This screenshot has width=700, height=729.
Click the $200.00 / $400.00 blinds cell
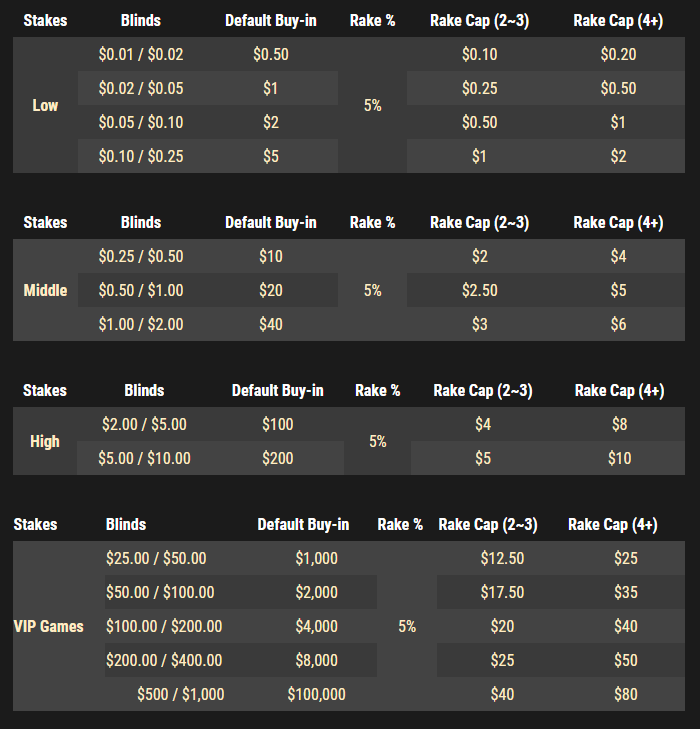(164, 660)
